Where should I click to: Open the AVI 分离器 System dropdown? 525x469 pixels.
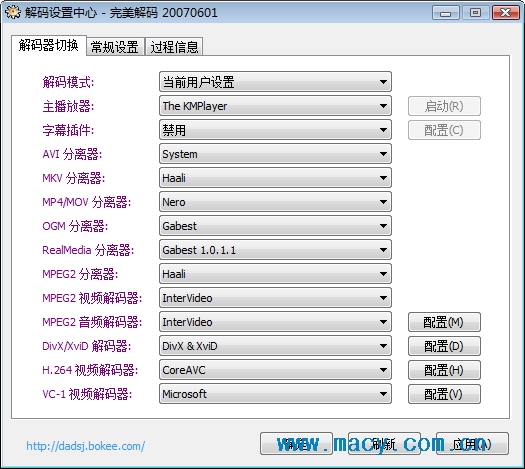[275, 154]
